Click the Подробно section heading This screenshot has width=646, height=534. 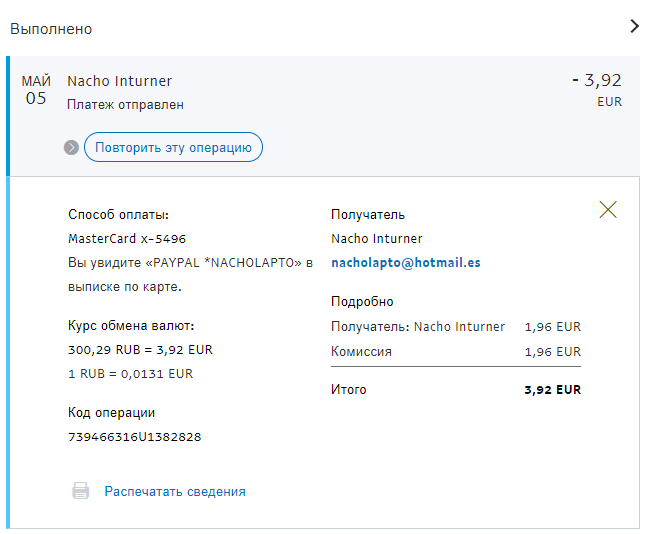point(362,302)
